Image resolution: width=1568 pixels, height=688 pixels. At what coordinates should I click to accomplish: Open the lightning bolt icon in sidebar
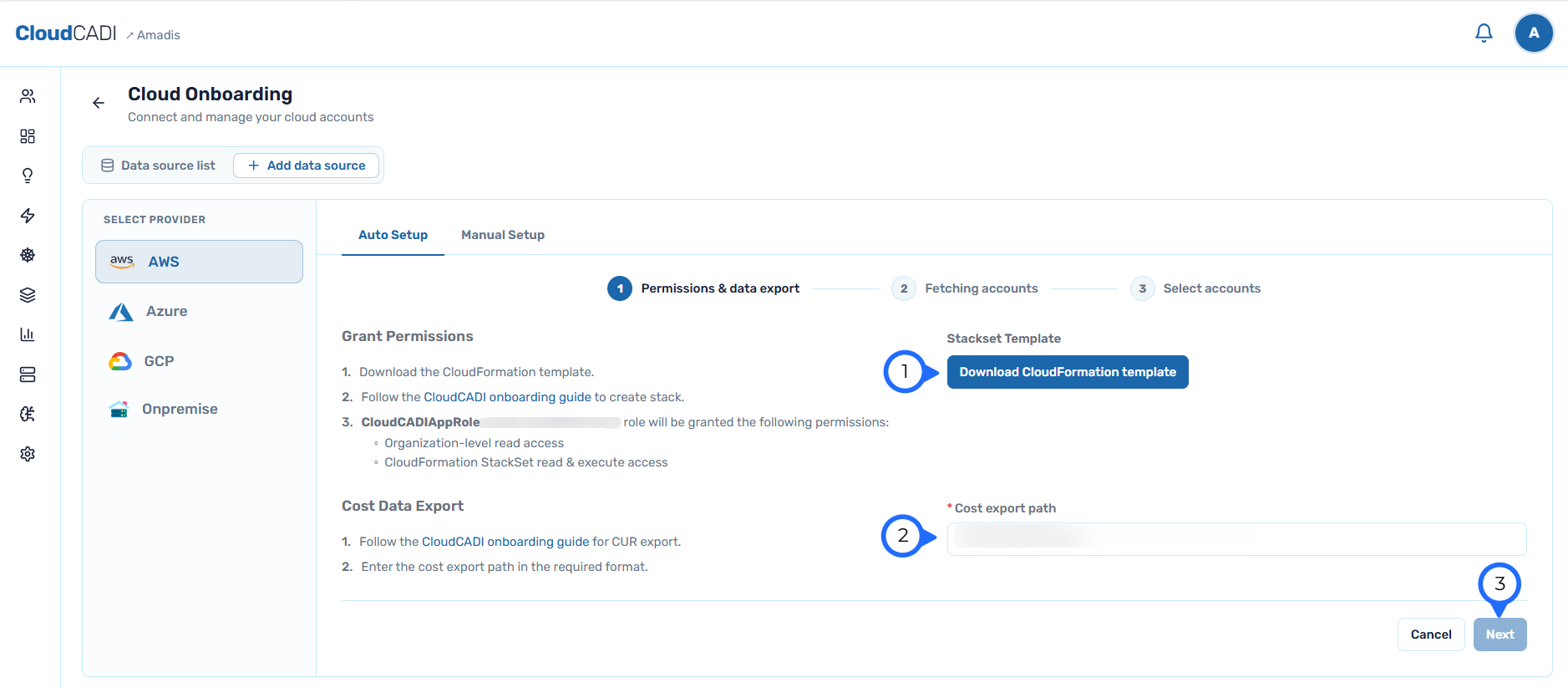(x=28, y=216)
